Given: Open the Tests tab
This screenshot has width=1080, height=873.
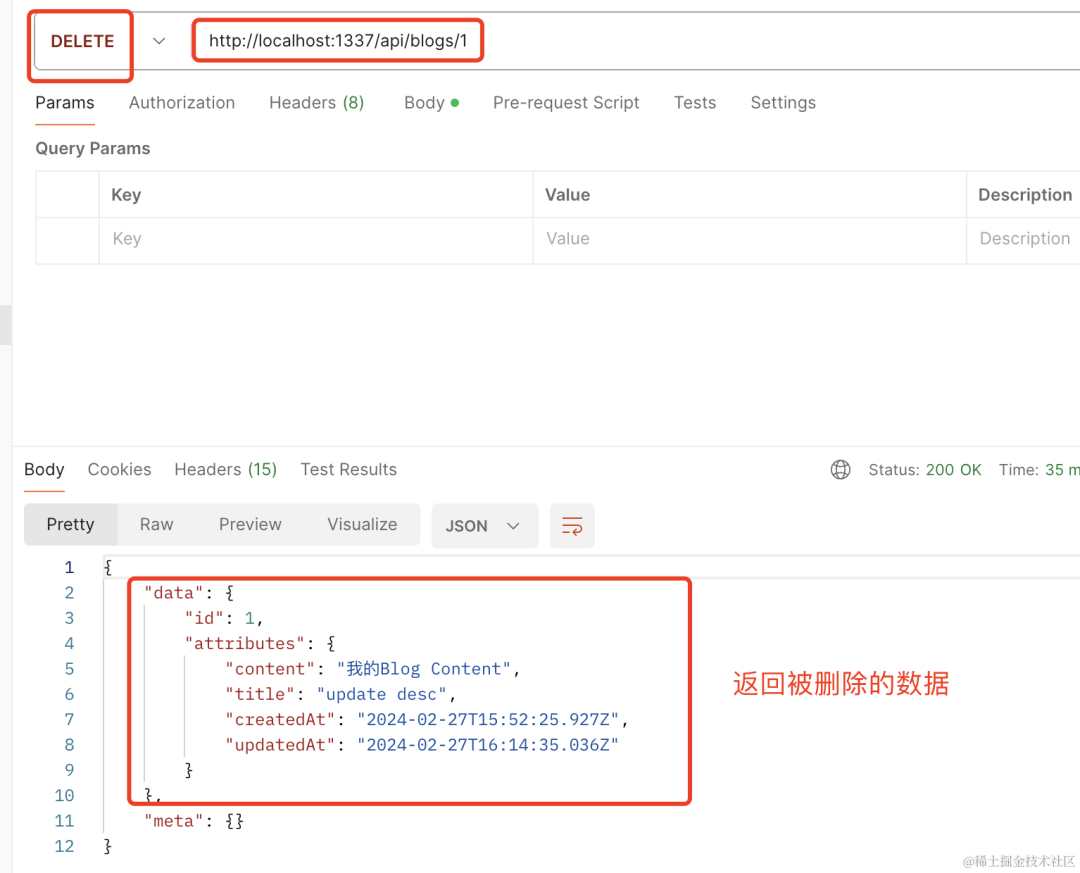Looking at the screenshot, I should (694, 103).
